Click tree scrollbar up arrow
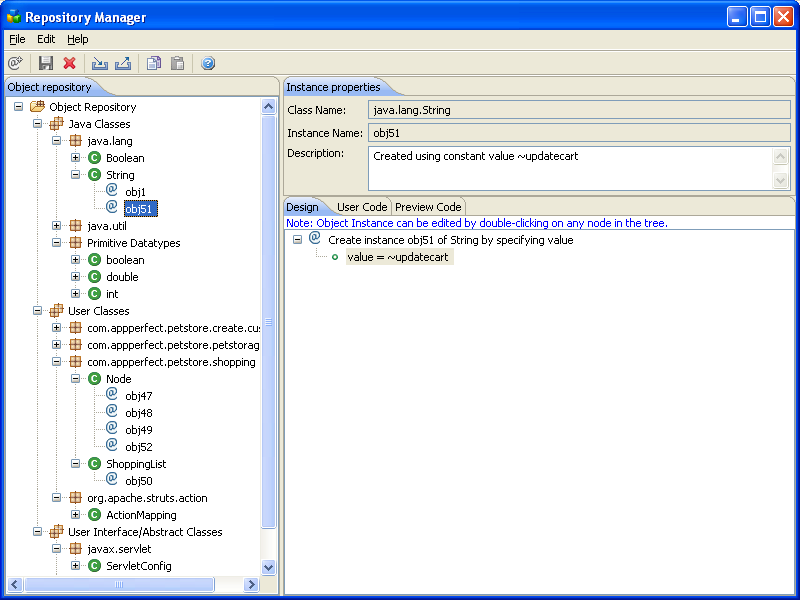Image resolution: width=800 pixels, height=600 pixels. coord(268,107)
